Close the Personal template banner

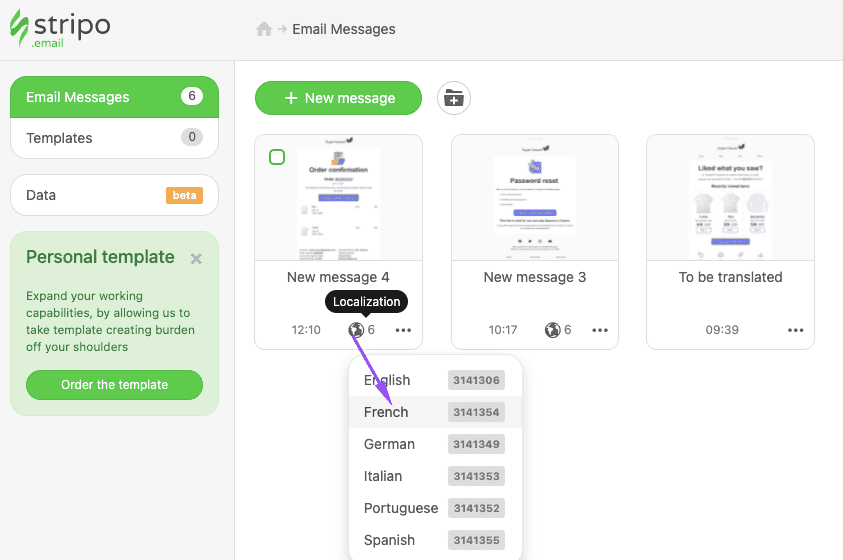(x=196, y=259)
